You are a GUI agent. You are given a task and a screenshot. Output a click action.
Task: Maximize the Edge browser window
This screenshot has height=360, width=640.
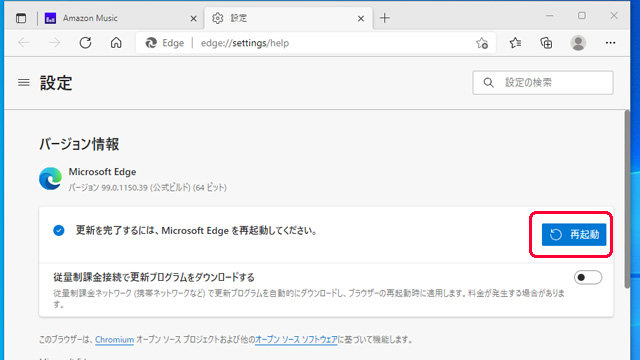point(582,16)
